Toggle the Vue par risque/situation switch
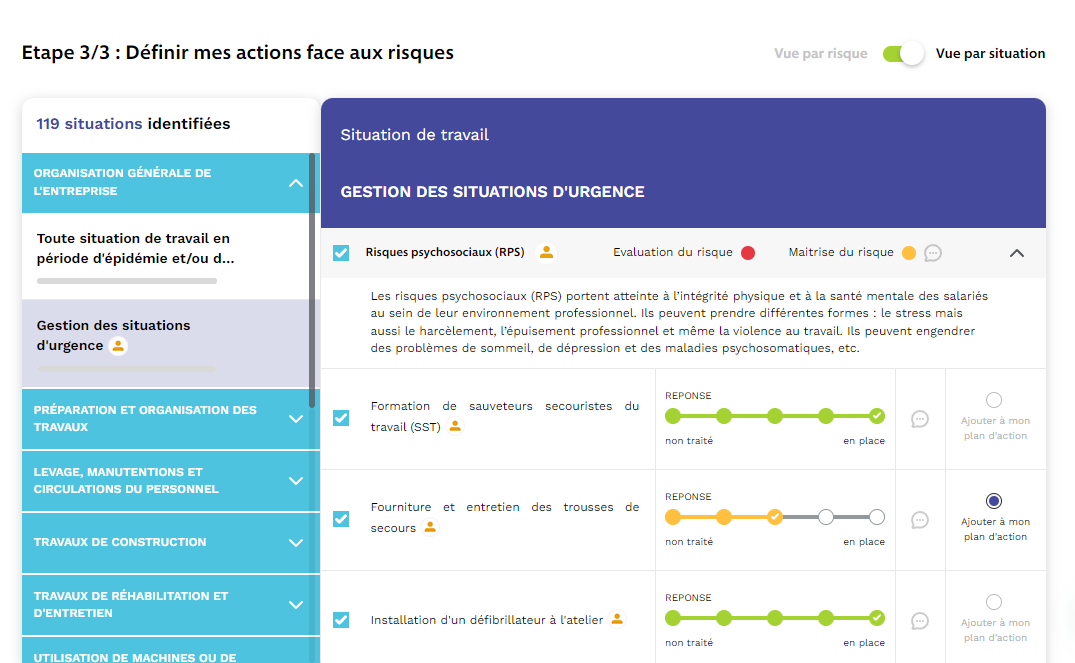The width and height of the screenshot is (1075, 663). [x=903, y=54]
